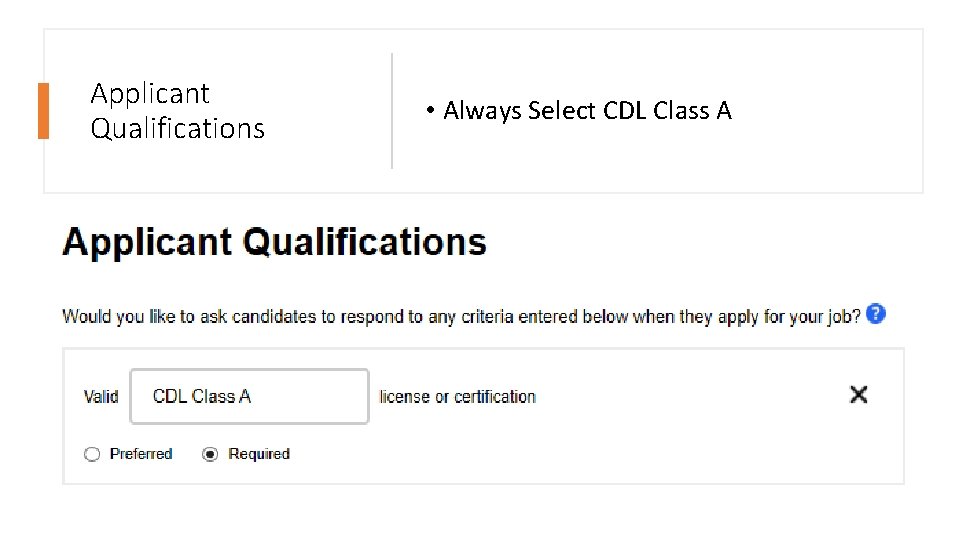The image size is (960, 540).
Task: Click the orange accent bar beside the title
Action: pyautogui.click(x=43, y=111)
